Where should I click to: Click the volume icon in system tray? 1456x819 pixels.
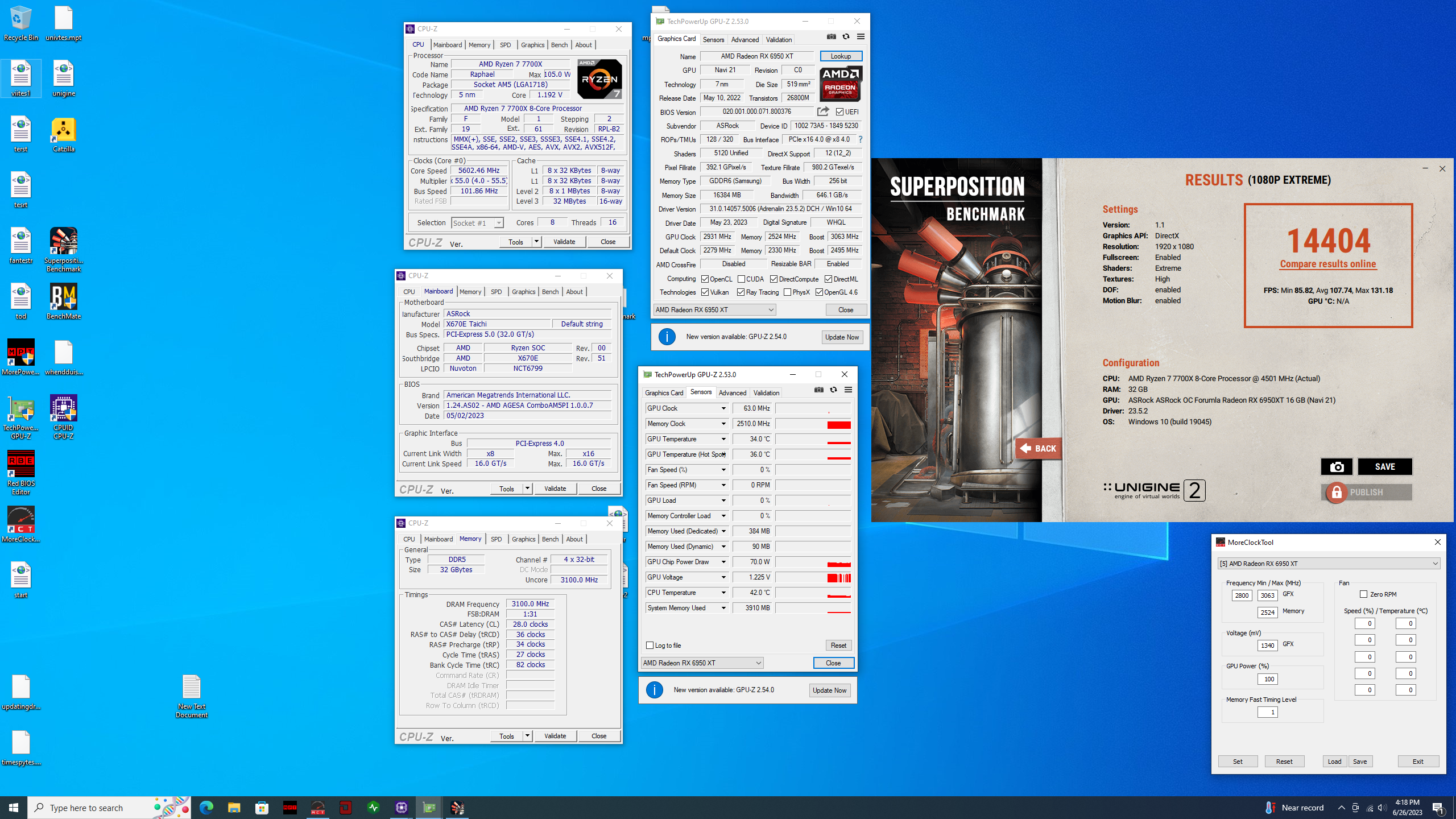(1382, 808)
